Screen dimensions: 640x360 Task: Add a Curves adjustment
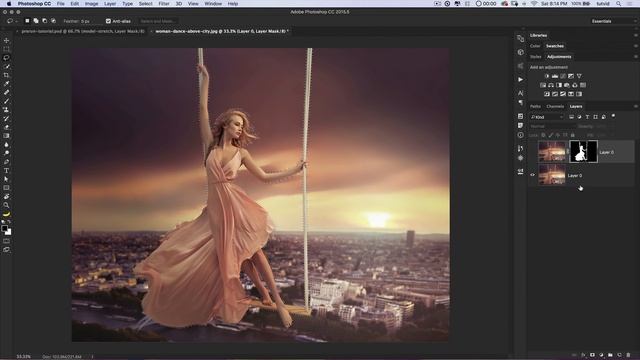pyautogui.click(x=563, y=76)
